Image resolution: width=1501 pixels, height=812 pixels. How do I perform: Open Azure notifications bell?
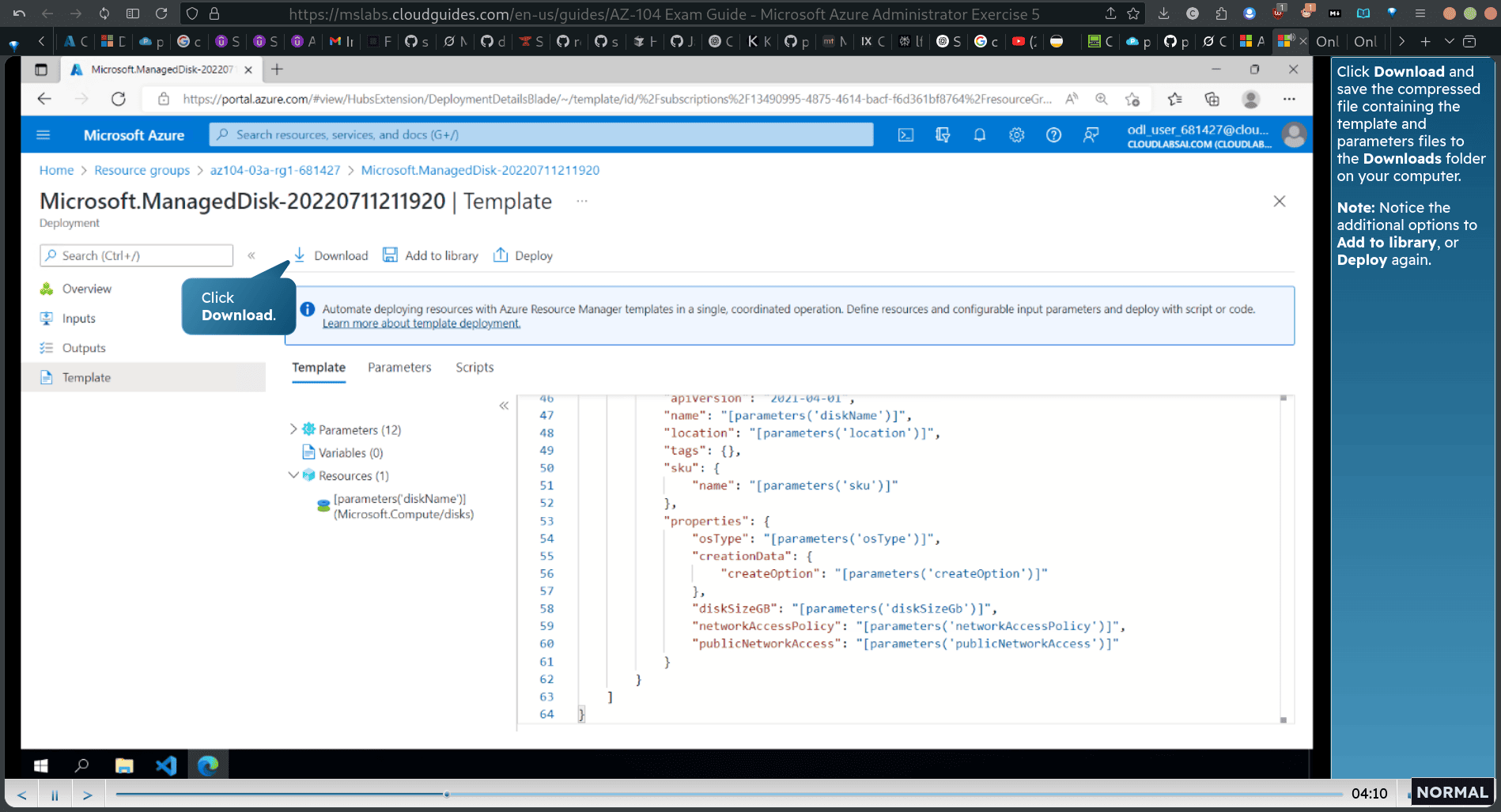[x=979, y=135]
